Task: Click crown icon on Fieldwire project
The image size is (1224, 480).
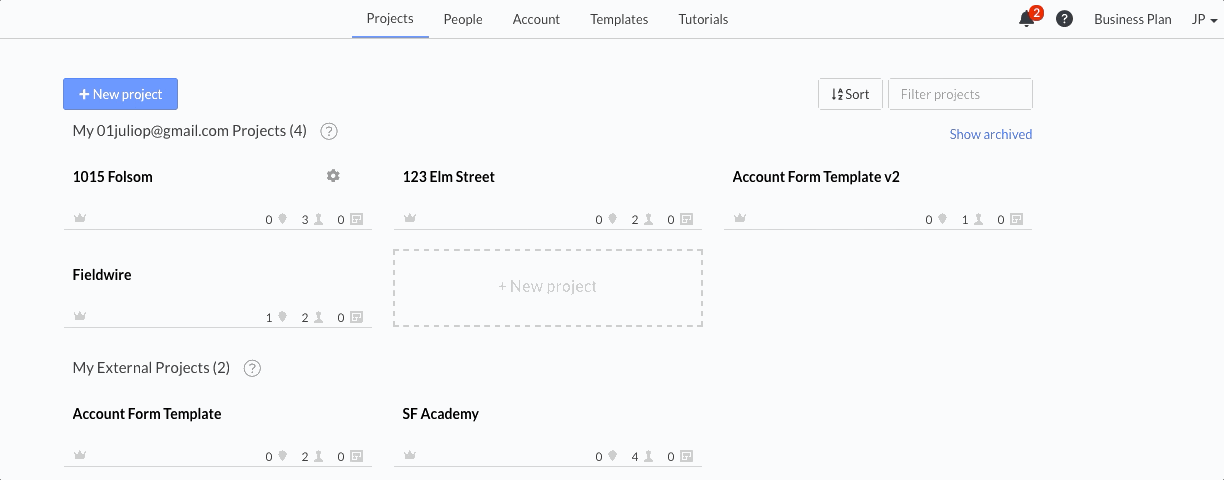Action: (x=80, y=317)
